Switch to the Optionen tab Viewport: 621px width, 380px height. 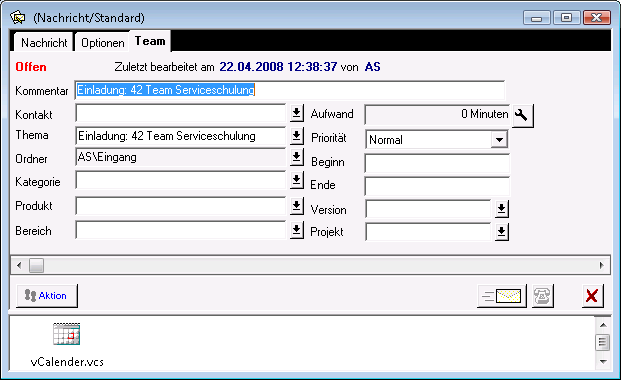pyautogui.click(x=103, y=42)
